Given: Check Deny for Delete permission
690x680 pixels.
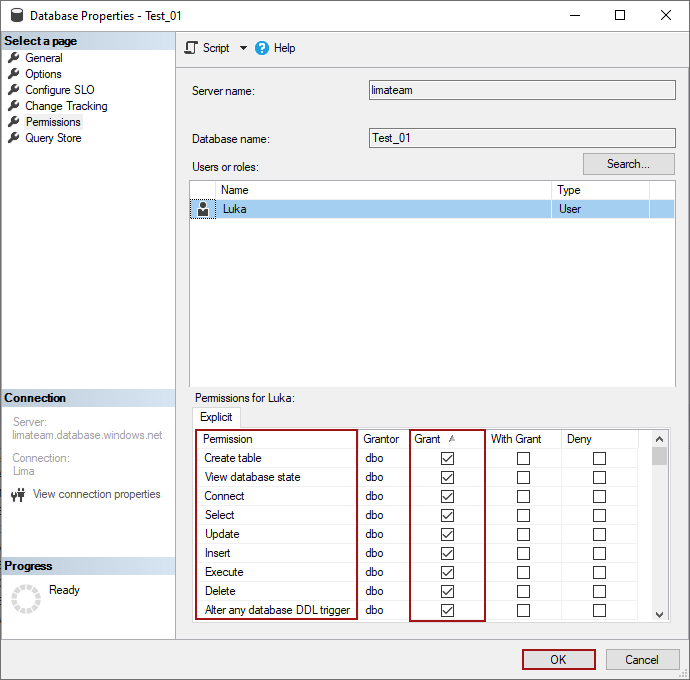Looking at the screenshot, I should (x=599, y=591).
